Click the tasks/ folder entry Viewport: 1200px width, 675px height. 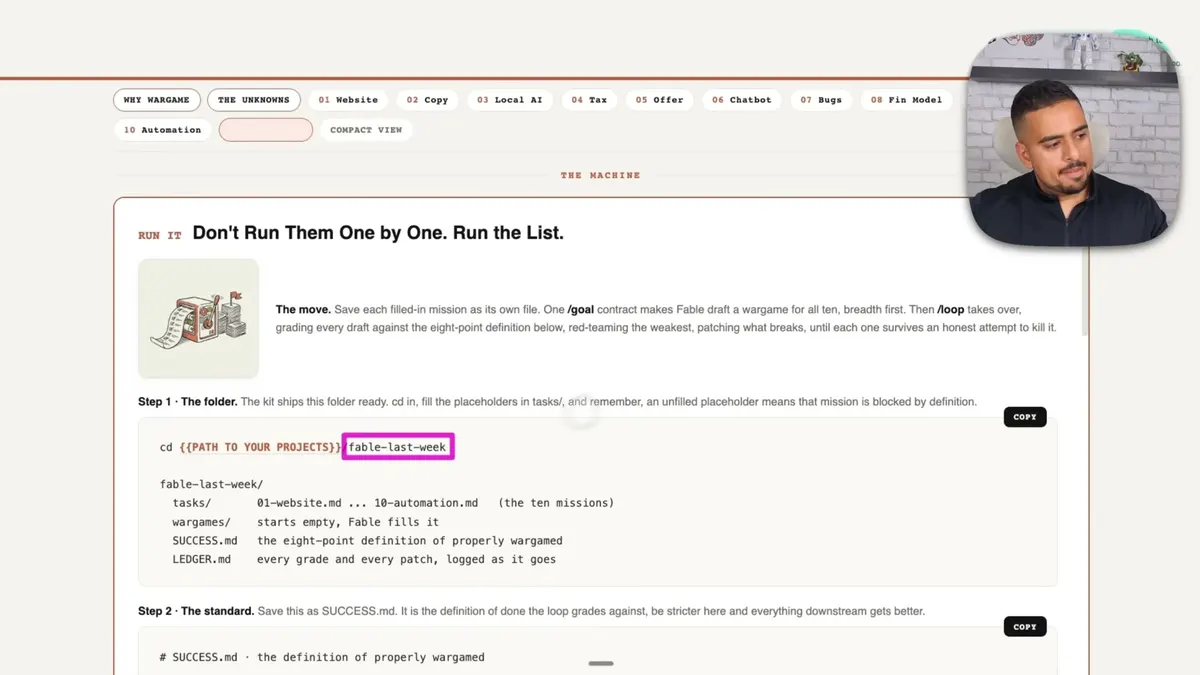192,503
